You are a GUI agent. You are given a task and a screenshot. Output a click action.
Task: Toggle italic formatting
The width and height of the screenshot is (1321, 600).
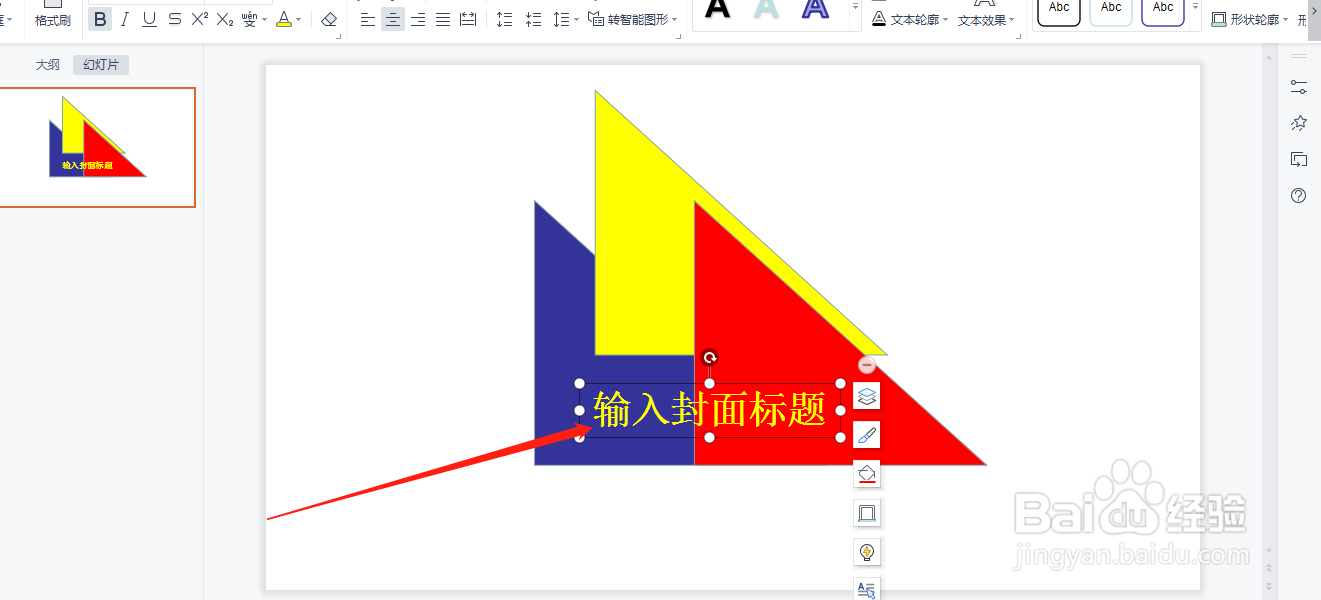[125, 19]
